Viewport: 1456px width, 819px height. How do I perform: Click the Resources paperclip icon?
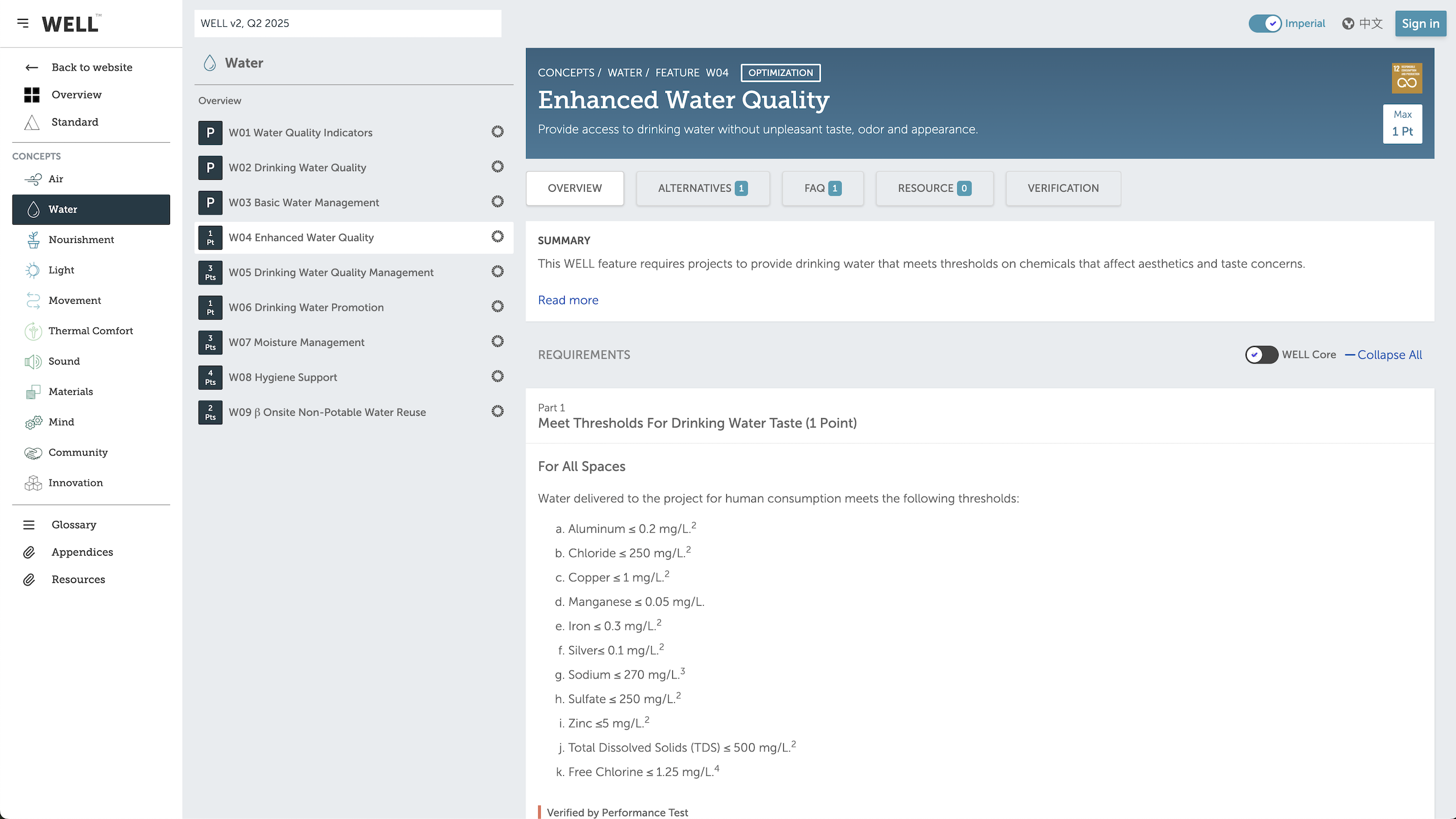[x=29, y=580]
